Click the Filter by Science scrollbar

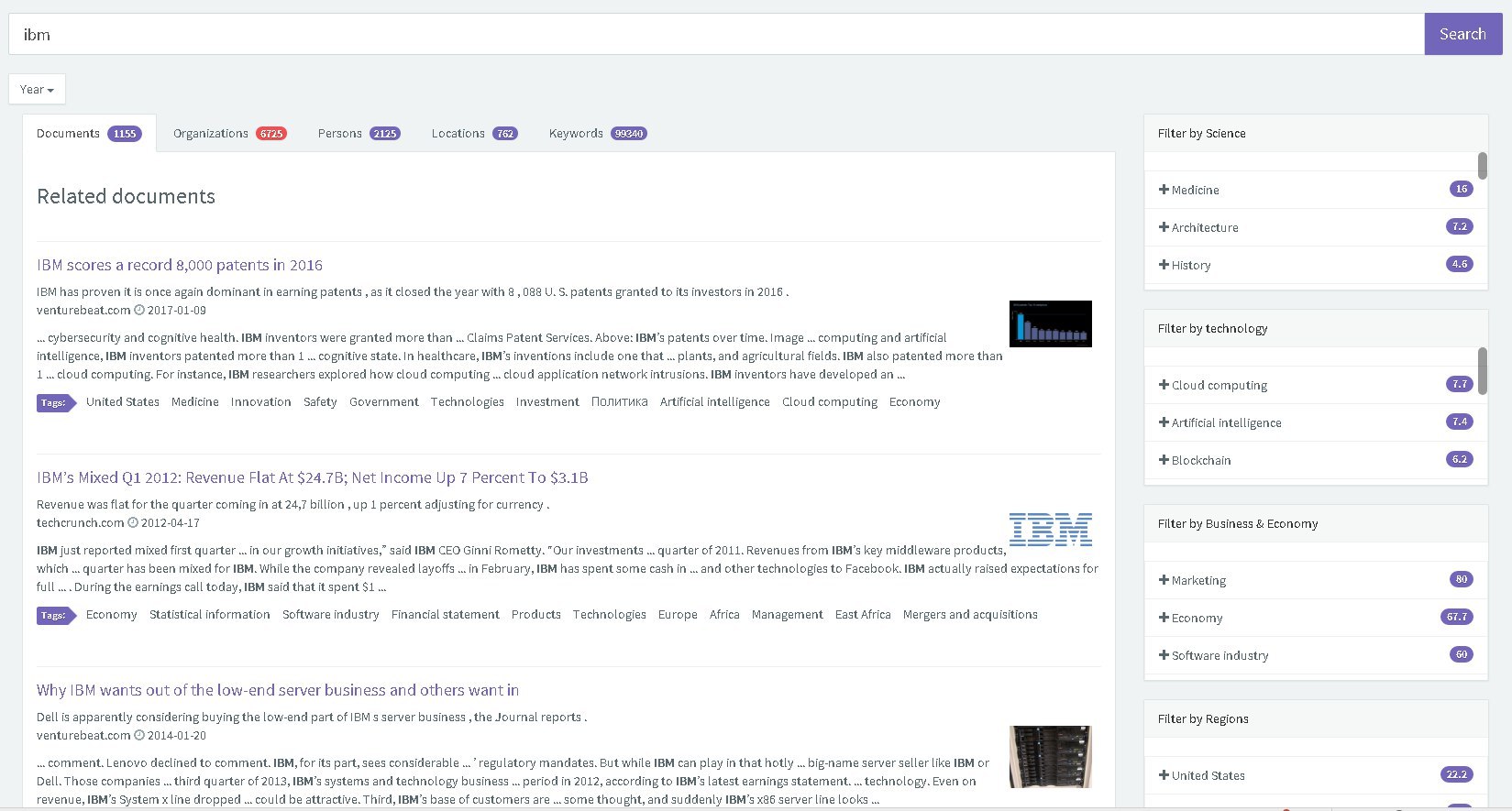click(1483, 166)
